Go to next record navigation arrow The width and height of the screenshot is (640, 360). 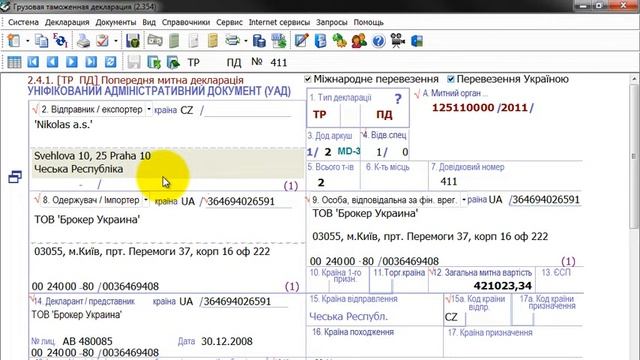72,62
